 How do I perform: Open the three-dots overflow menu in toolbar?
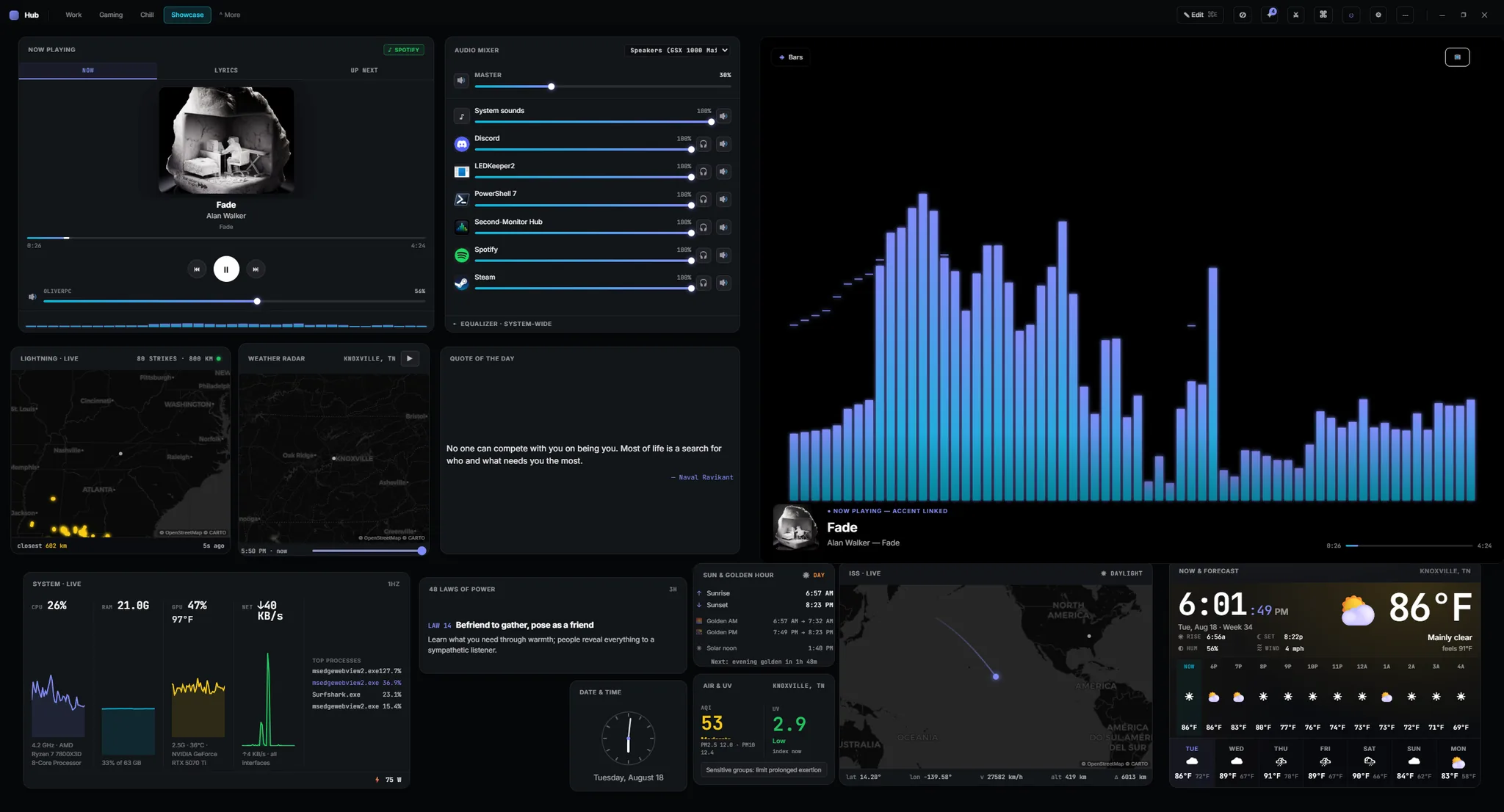[1405, 15]
